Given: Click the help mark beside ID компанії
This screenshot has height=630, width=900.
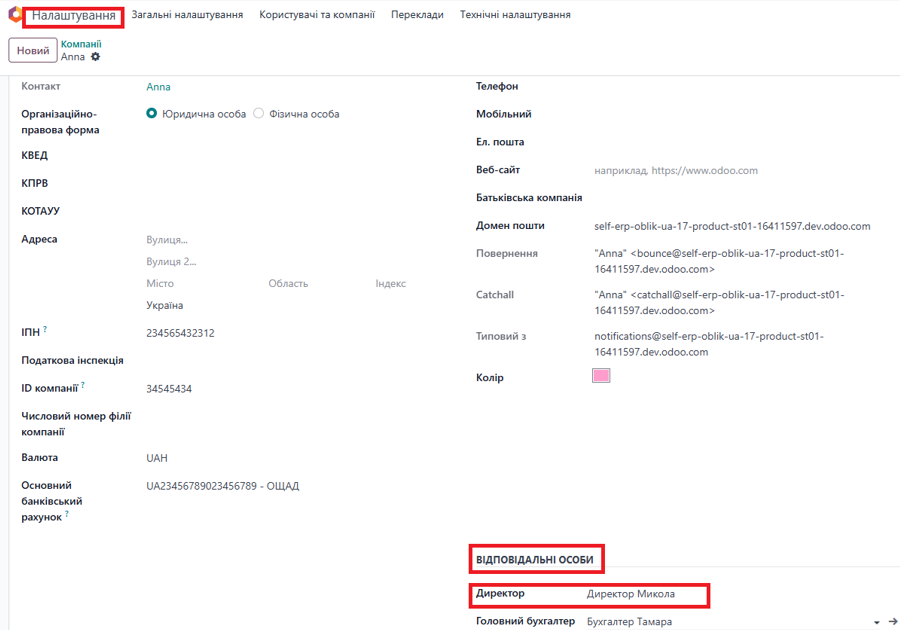Looking at the screenshot, I should 83,385.
